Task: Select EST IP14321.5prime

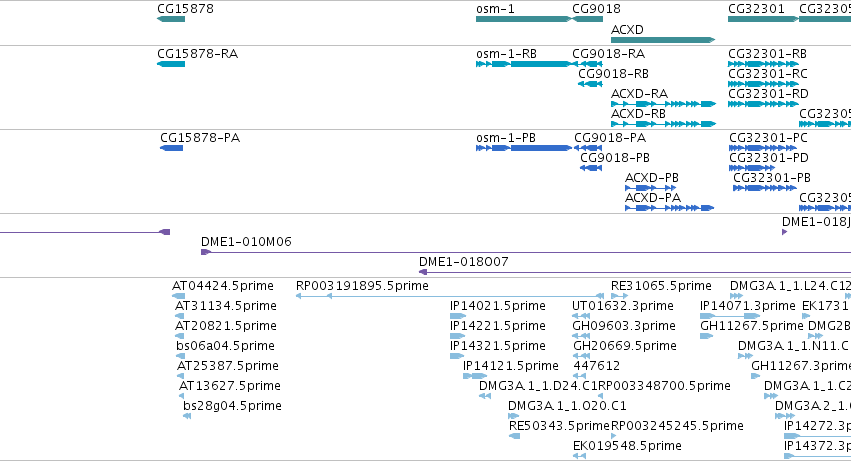Action: coord(457,356)
